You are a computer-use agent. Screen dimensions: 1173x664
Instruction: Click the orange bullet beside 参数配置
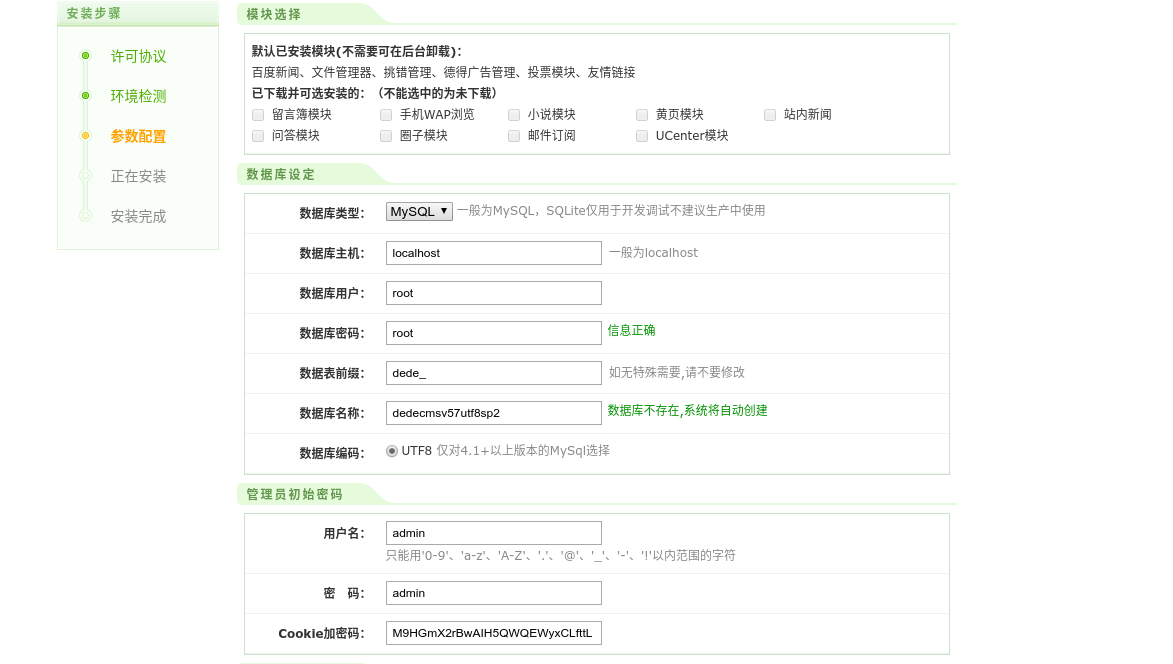click(x=85, y=135)
